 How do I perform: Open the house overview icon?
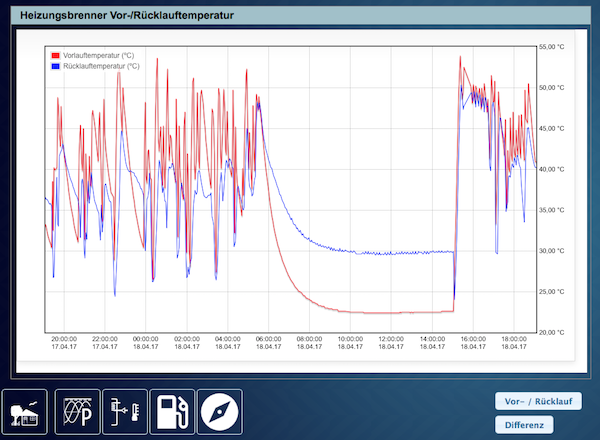[24, 412]
